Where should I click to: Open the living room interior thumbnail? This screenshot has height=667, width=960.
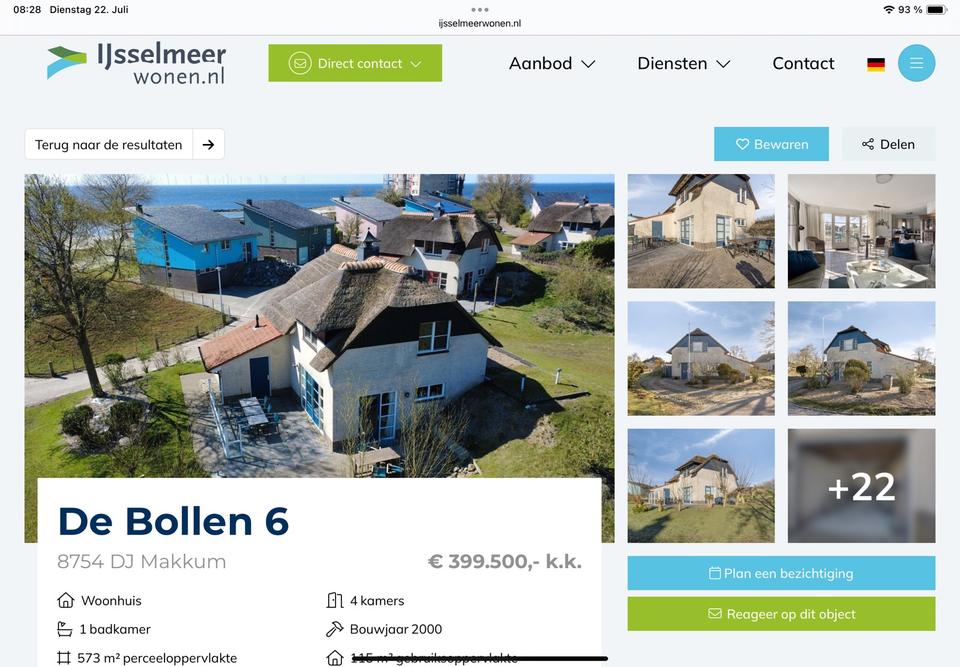click(861, 231)
